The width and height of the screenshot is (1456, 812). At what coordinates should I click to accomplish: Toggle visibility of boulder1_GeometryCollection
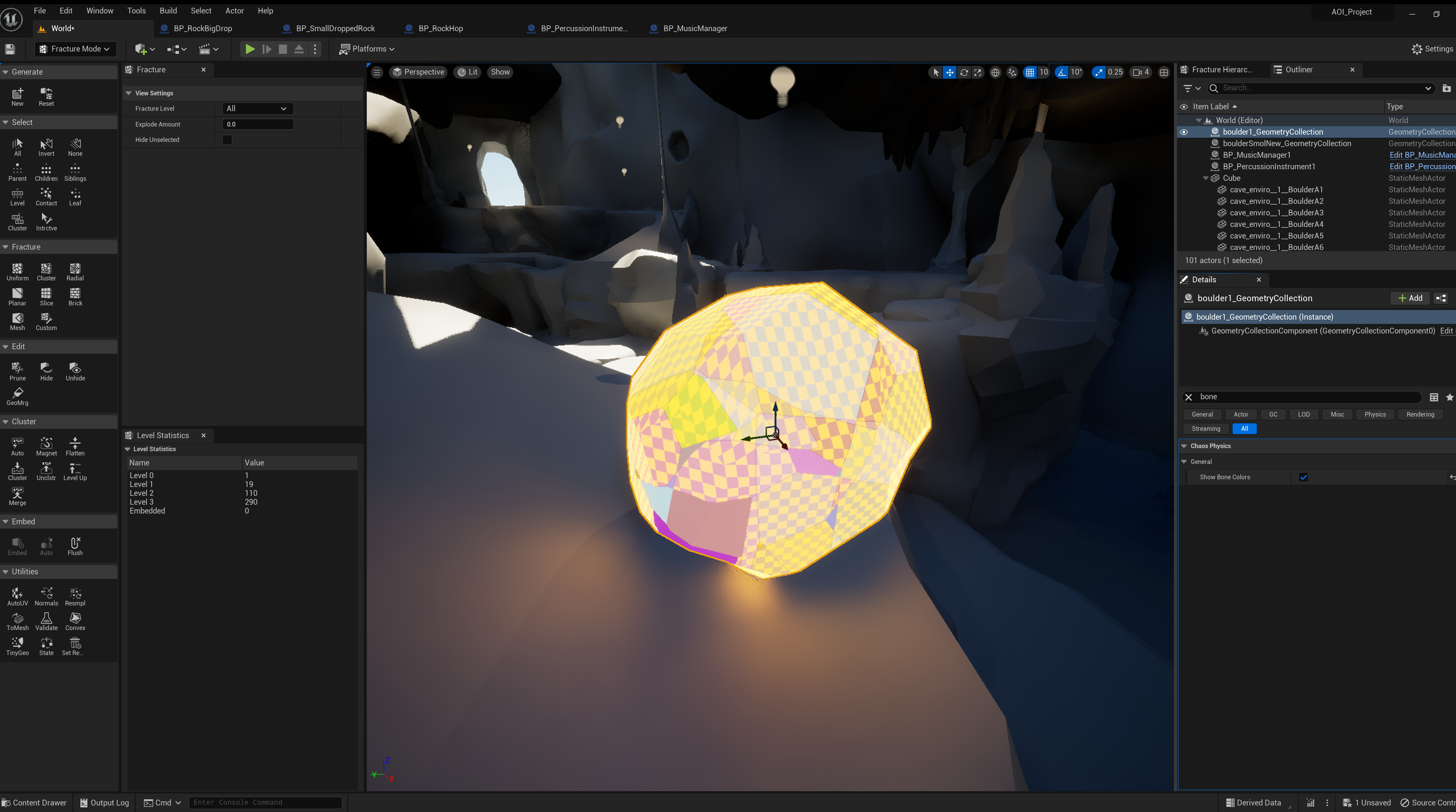click(x=1184, y=132)
